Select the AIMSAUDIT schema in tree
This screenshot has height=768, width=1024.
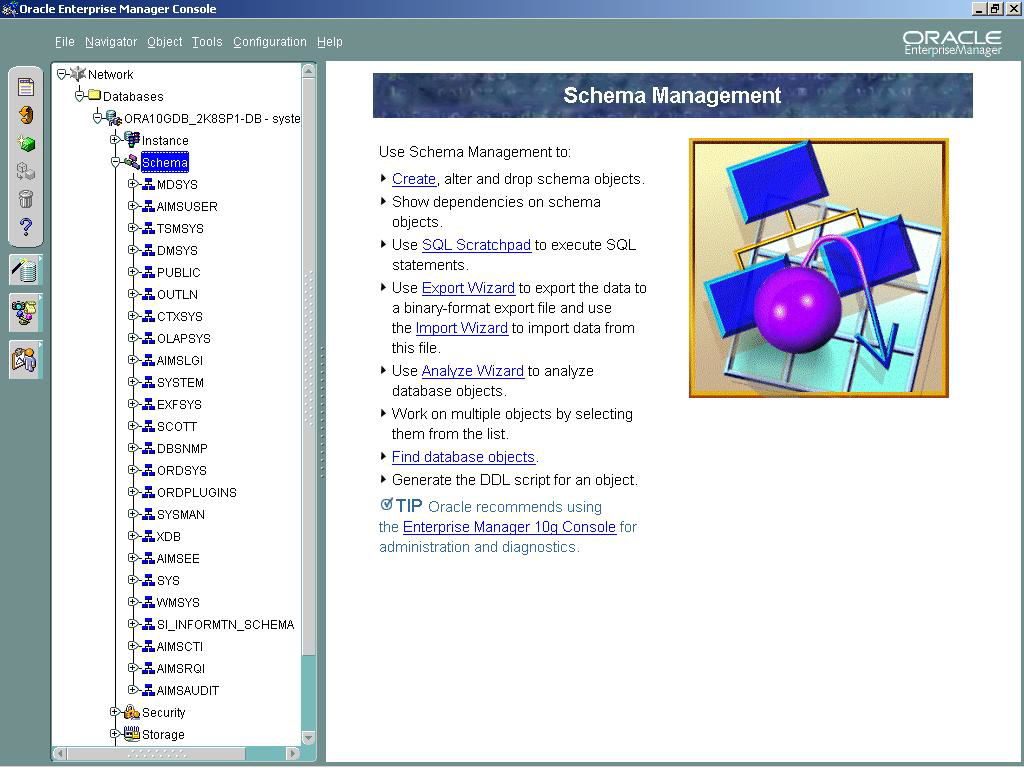[x=187, y=691]
